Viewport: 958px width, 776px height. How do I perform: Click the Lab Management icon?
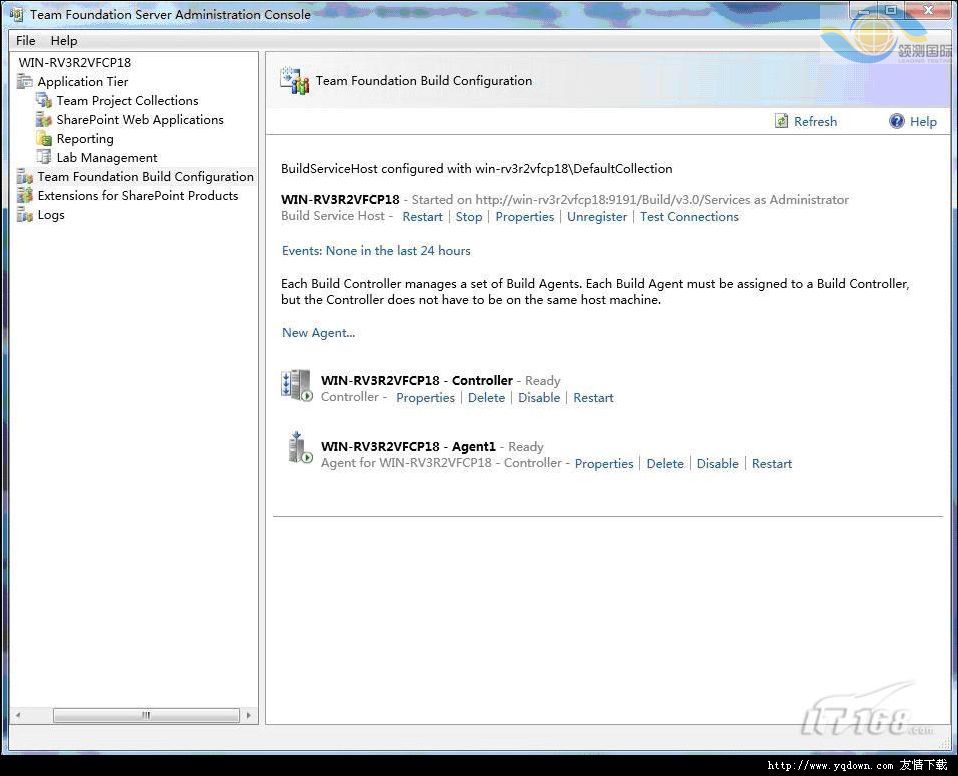(x=44, y=158)
